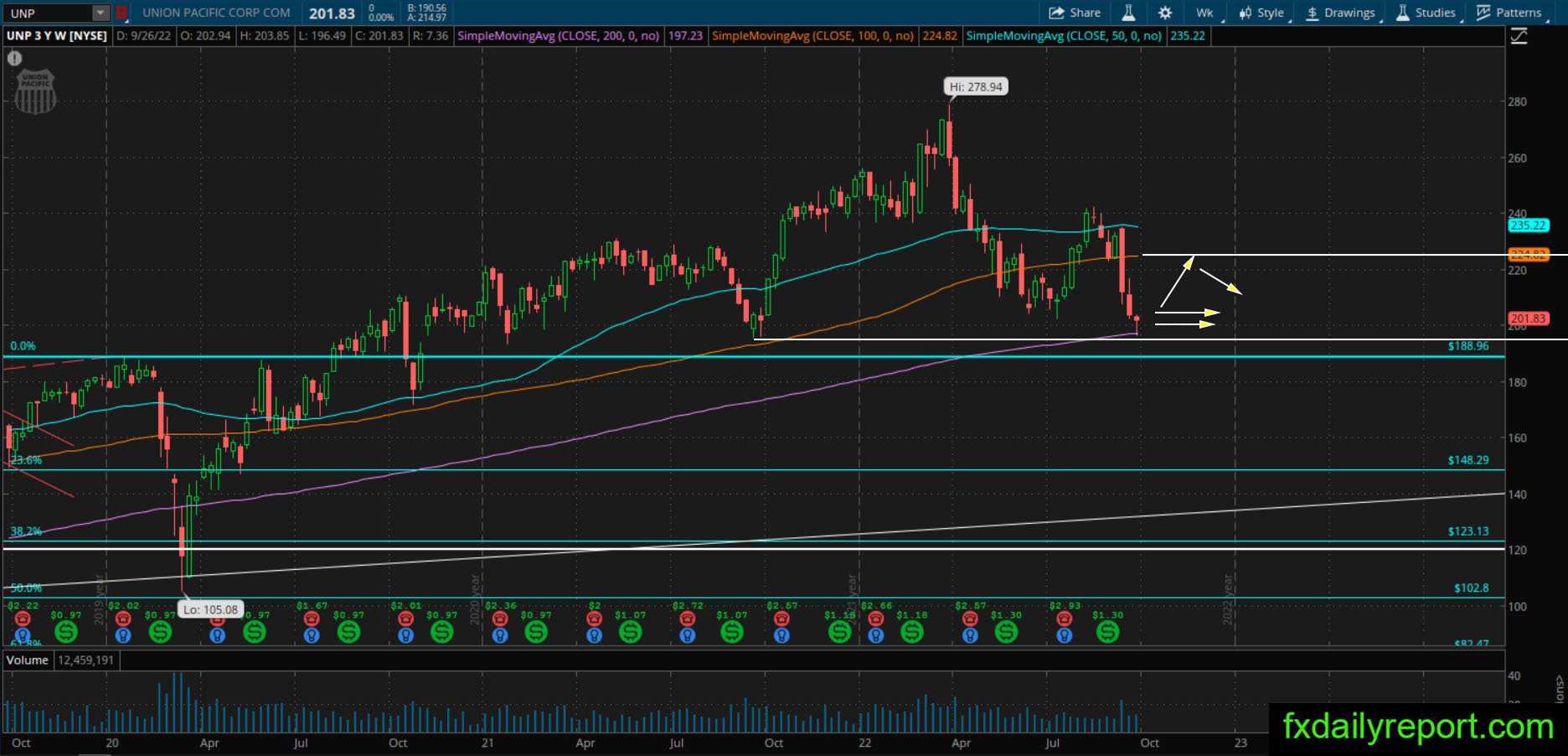The image size is (1568, 756).
Task: Click the earnings bulb icon below $2.02
Action: (123, 635)
